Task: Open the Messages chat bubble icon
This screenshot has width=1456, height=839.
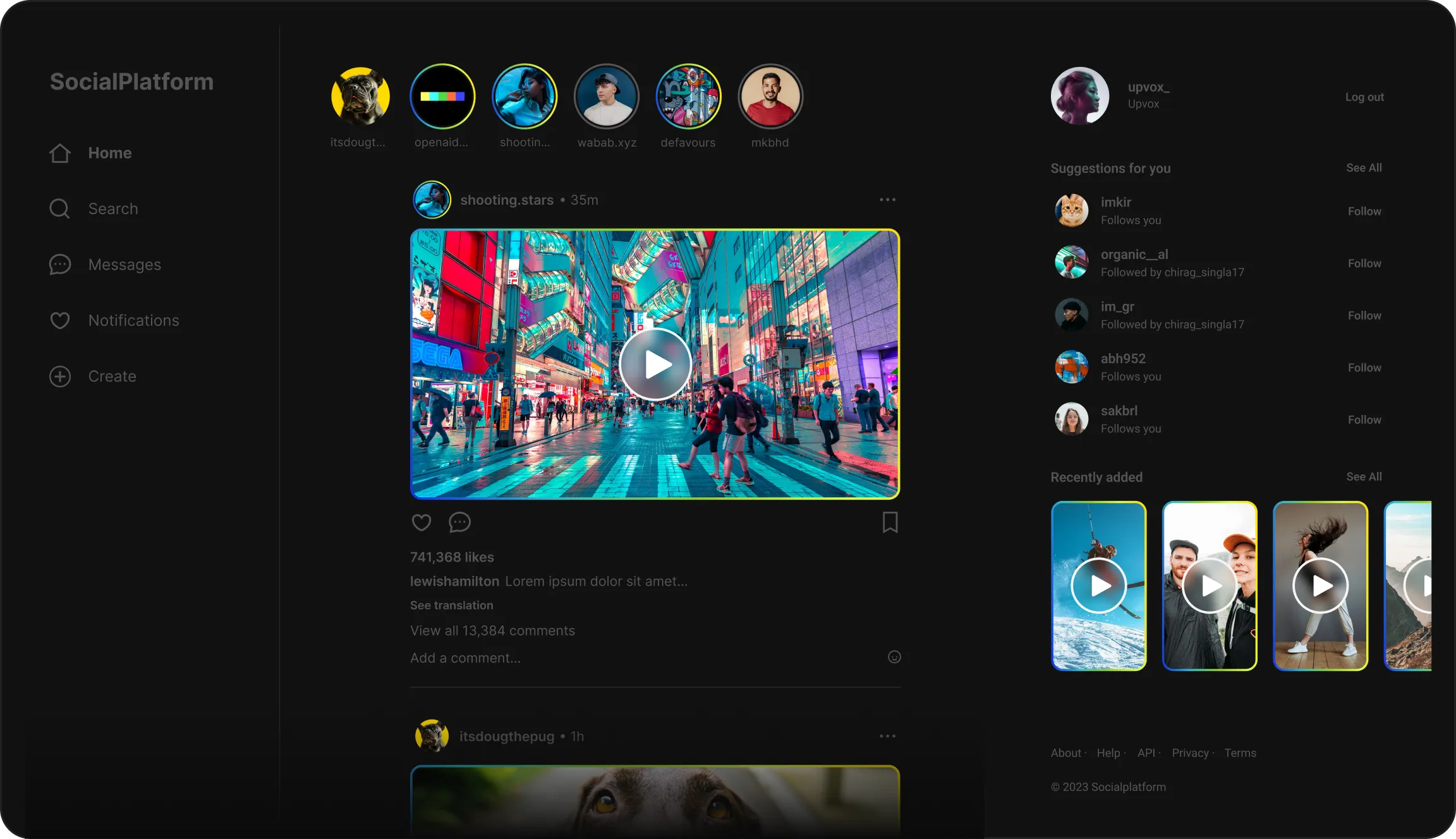Action: tap(60, 264)
